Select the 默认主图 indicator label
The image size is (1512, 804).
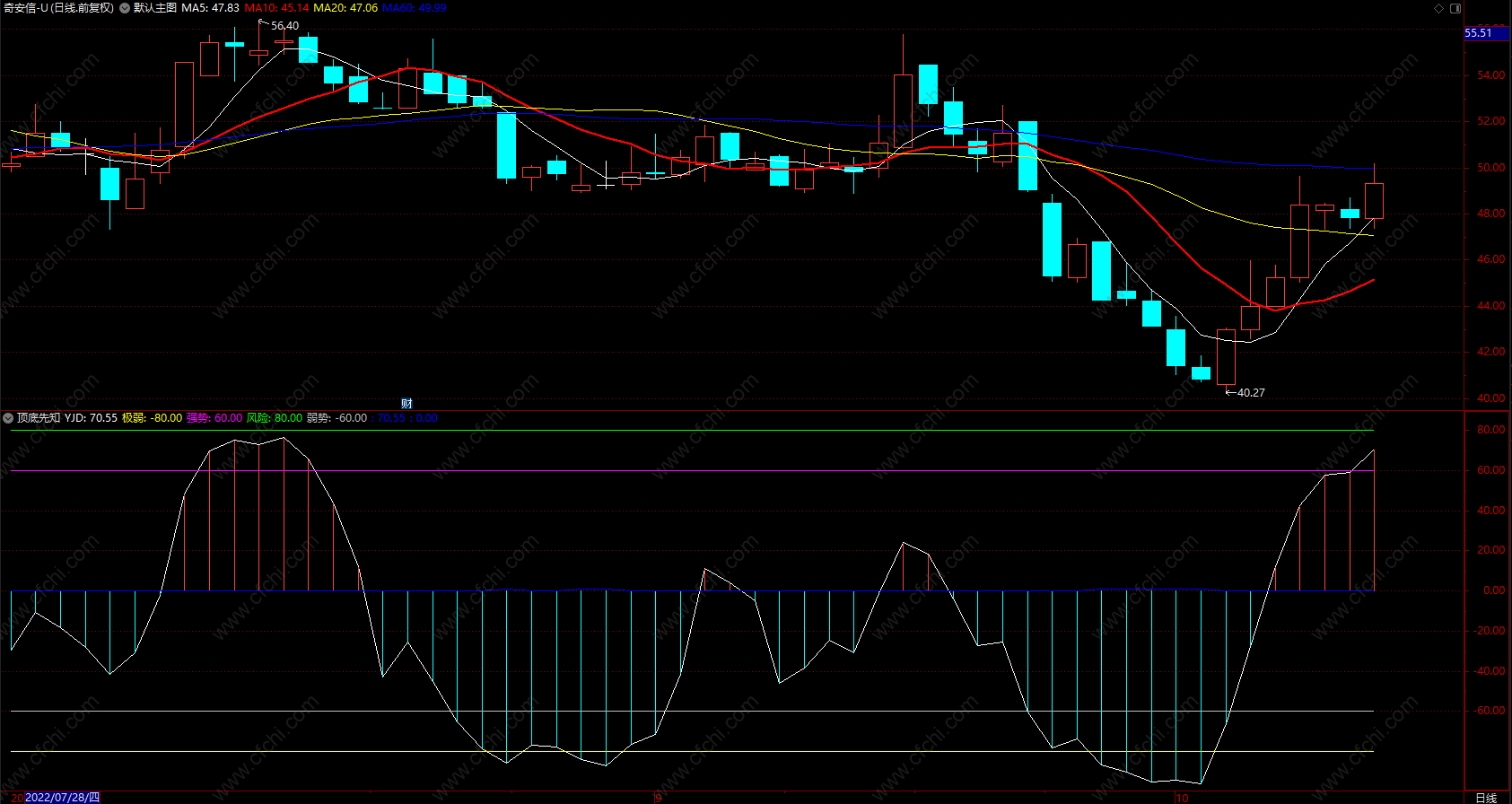tap(155, 8)
